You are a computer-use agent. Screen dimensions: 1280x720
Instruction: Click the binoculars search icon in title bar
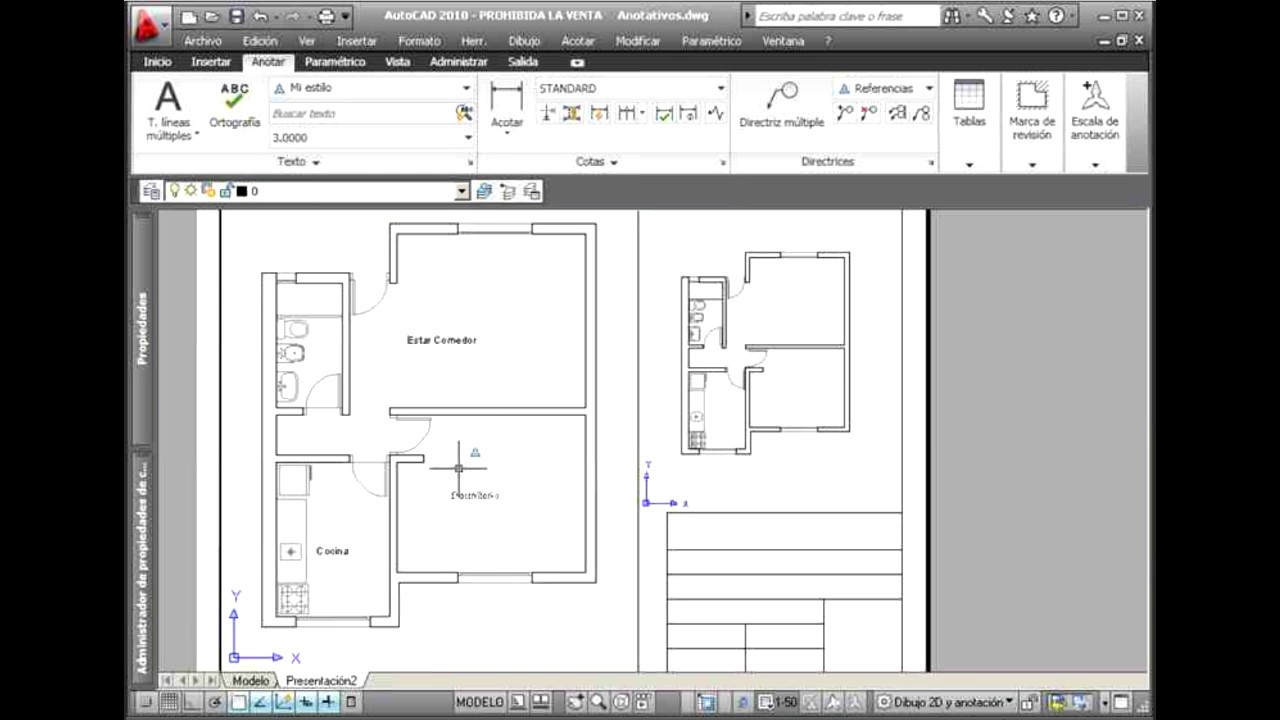point(951,16)
